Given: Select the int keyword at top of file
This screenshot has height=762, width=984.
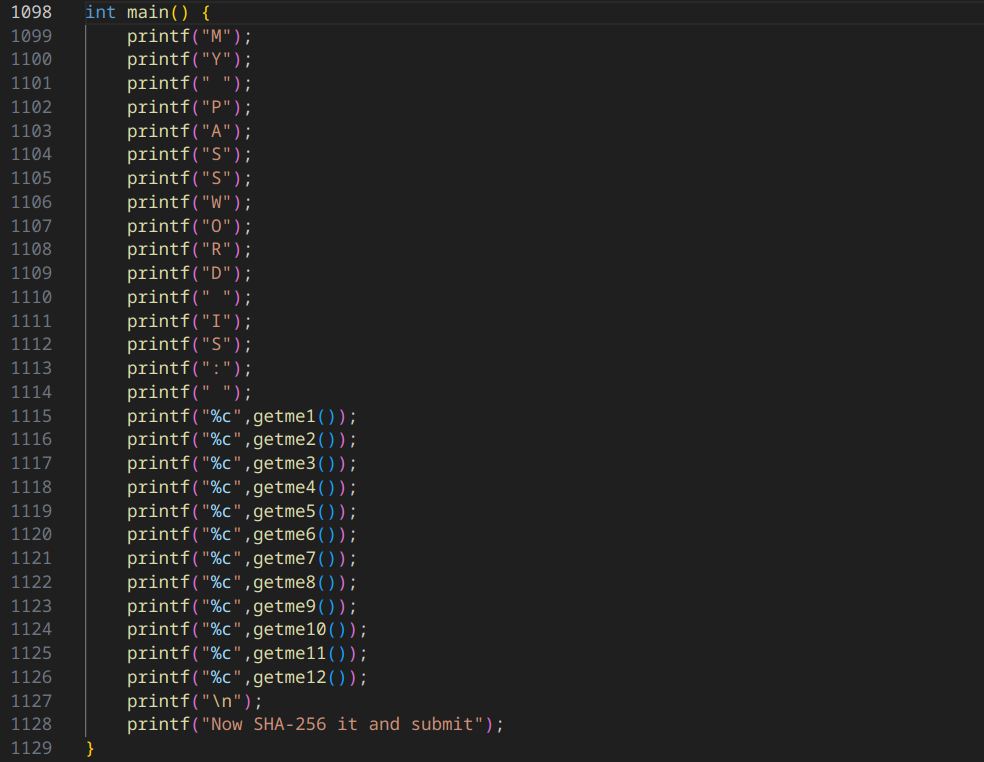Looking at the screenshot, I should coord(100,11).
